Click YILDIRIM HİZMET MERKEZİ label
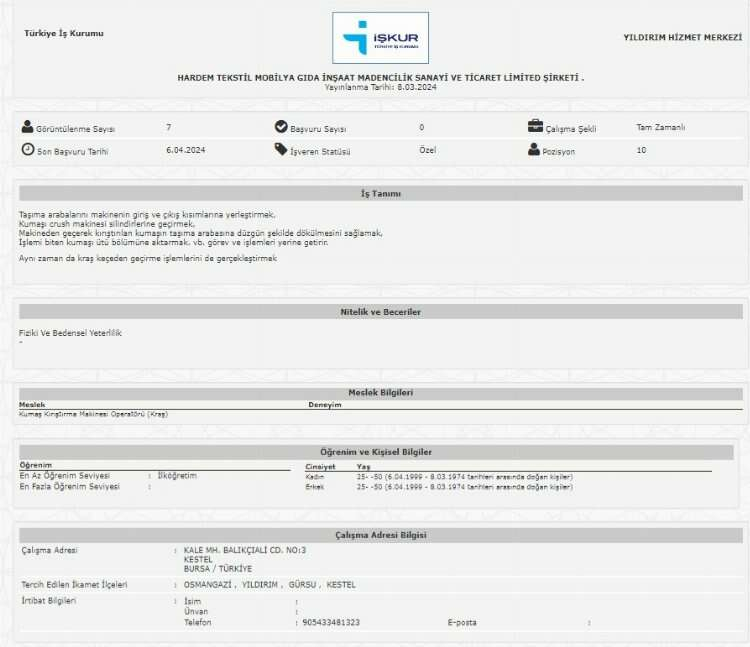 [682, 37]
